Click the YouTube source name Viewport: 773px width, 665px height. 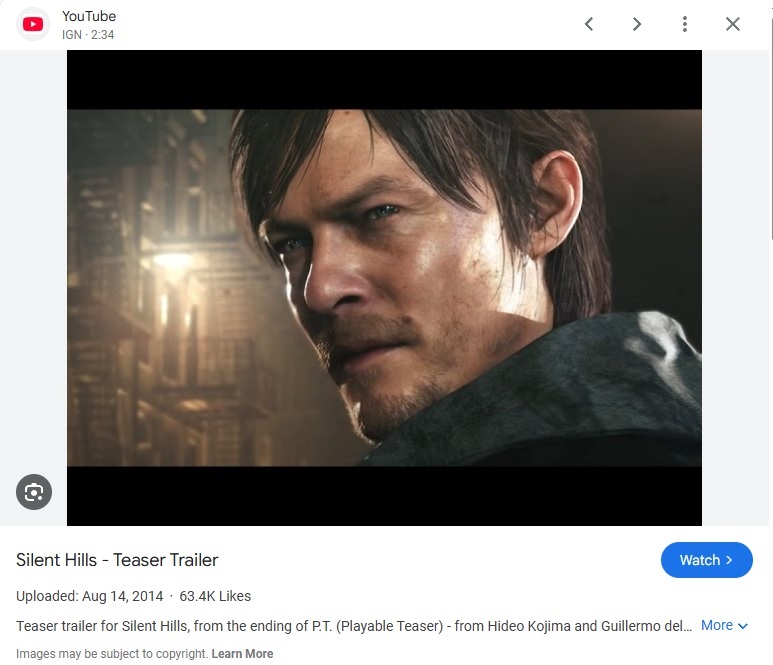click(x=89, y=16)
